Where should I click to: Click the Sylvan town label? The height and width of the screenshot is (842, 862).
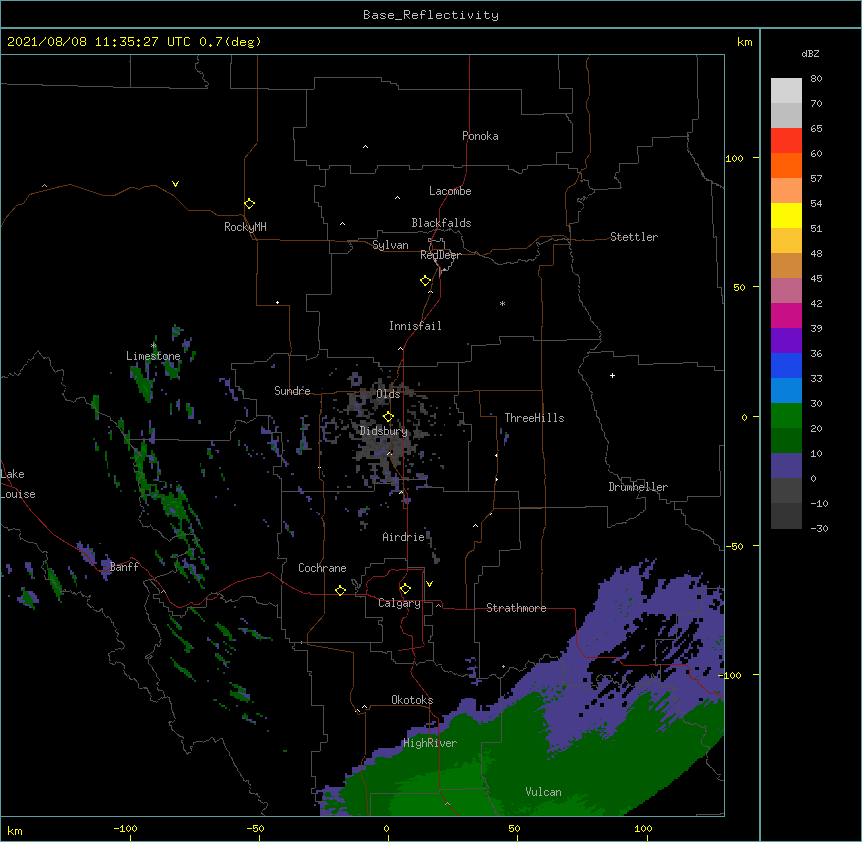click(390, 245)
